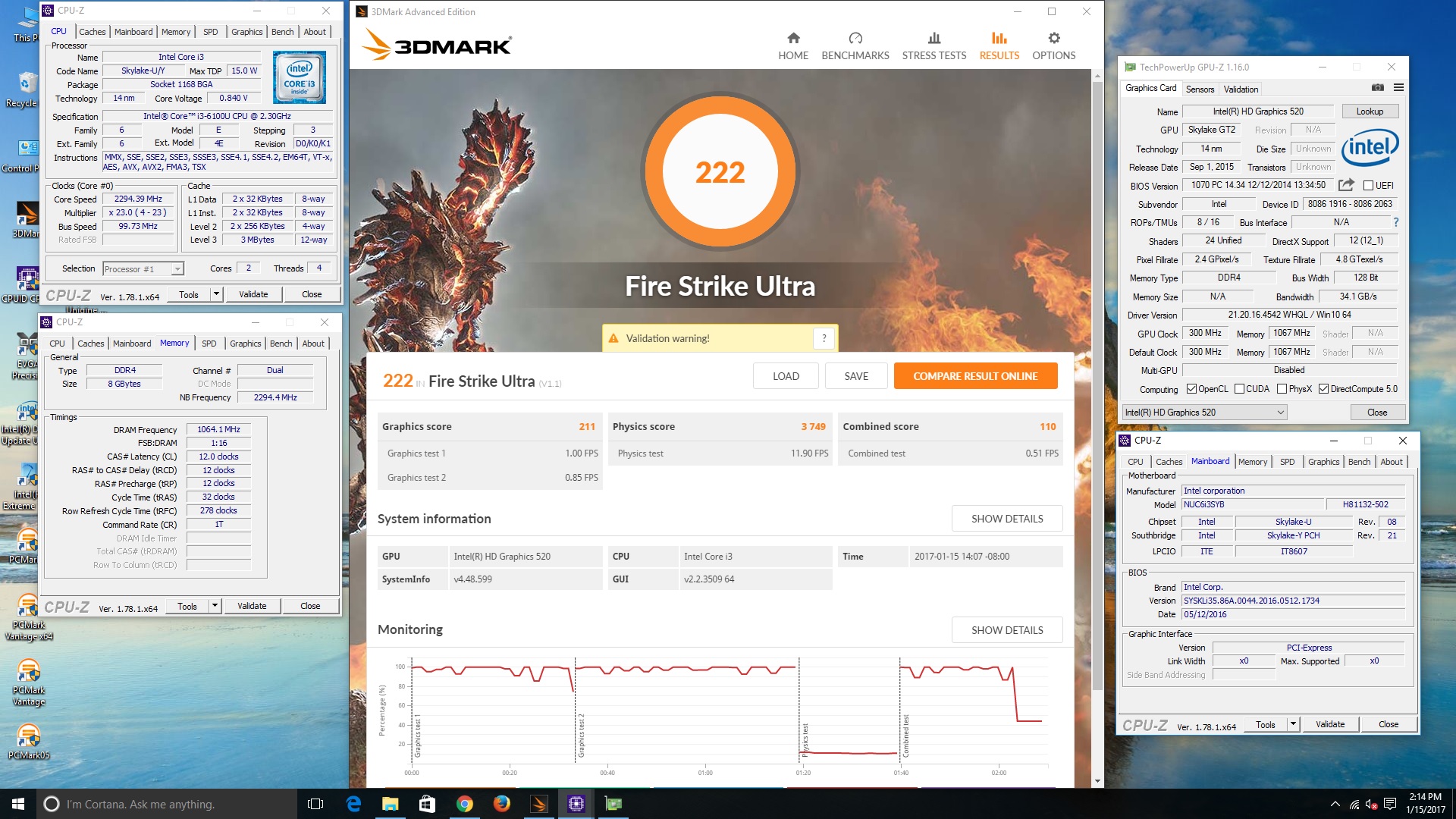Click network icon in system tray
This screenshot has width=1456, height=819.
(1354, 804)
